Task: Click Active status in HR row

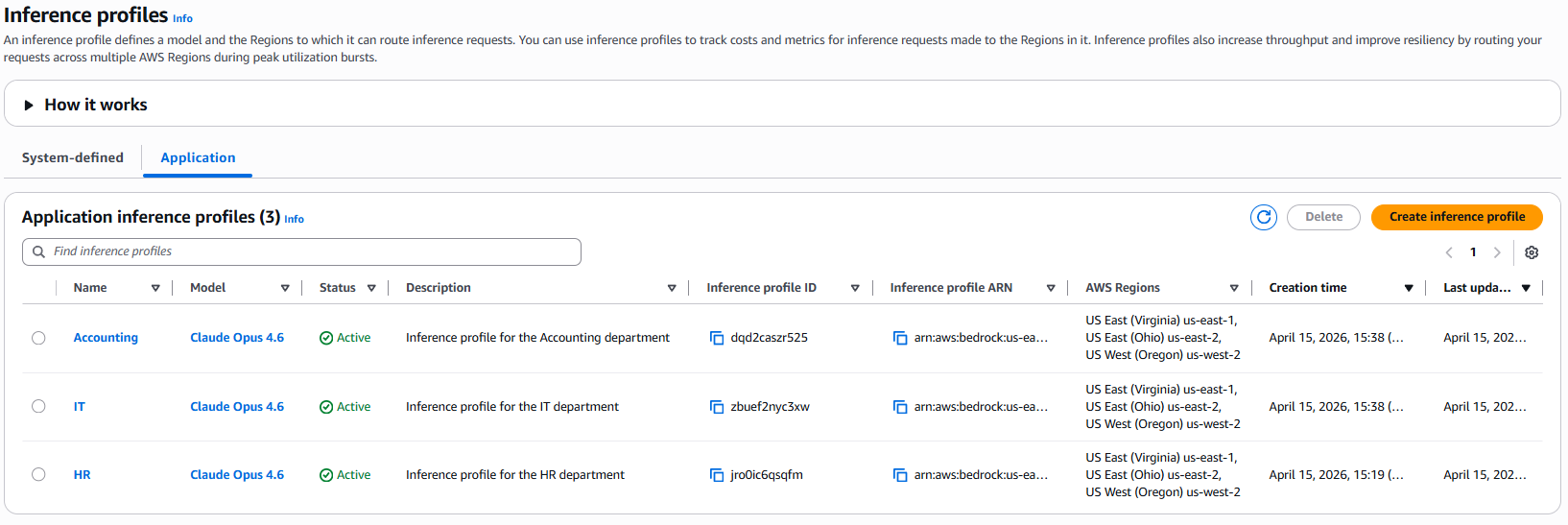Action: tap(345, 475)
